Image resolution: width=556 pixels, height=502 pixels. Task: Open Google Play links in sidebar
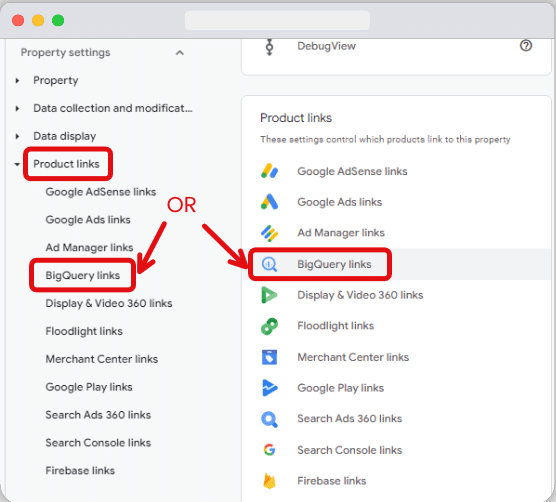pos(89,387)
